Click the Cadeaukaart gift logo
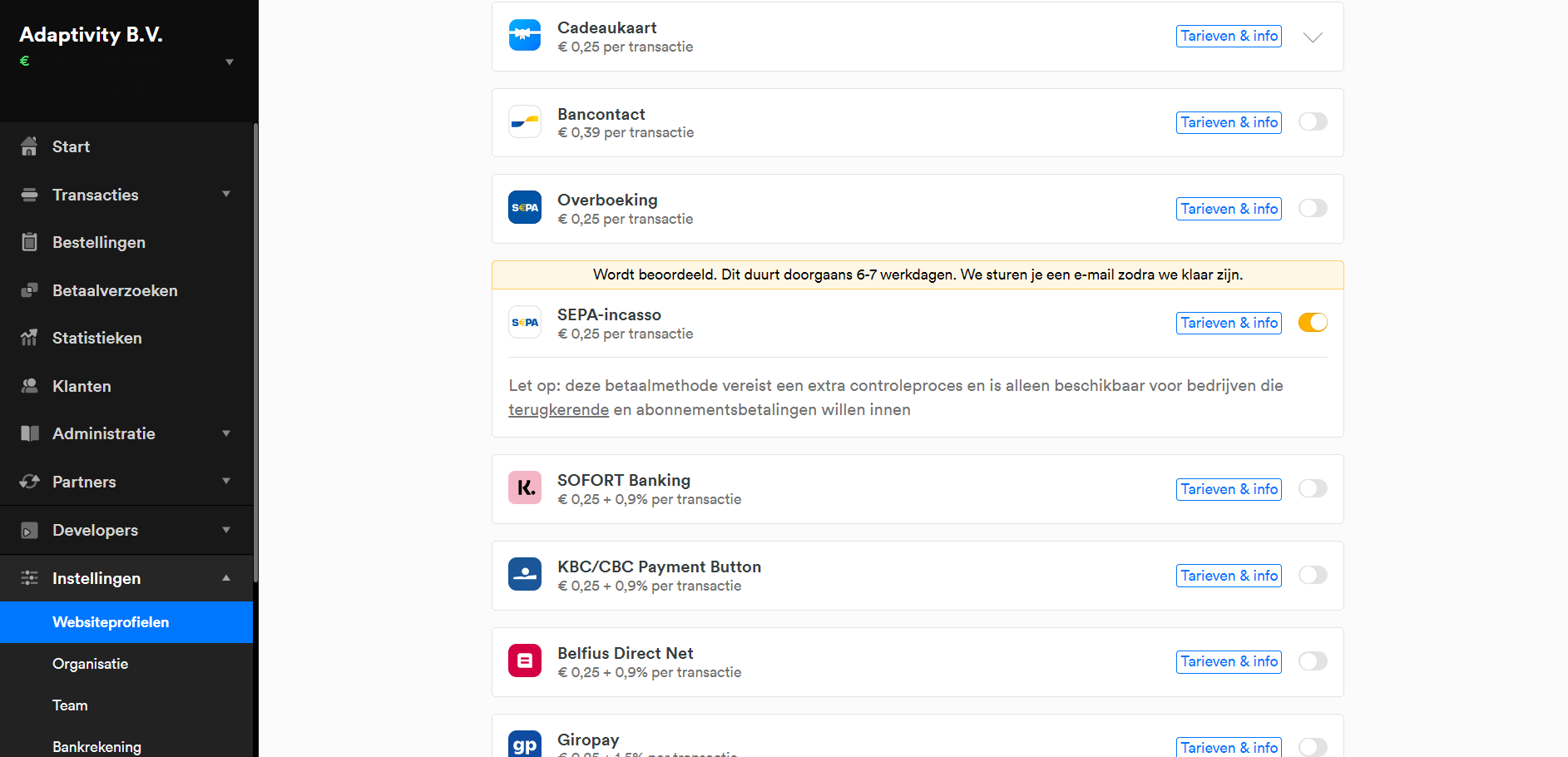The height and width of the screenshot is (757, 1568). (x=525, y=35)
